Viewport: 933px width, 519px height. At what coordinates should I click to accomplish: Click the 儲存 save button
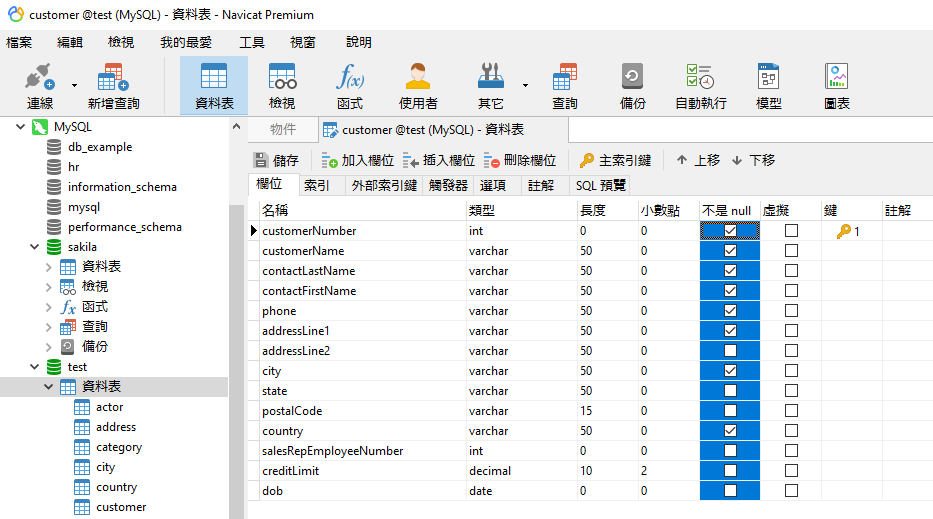coord(276,160)
